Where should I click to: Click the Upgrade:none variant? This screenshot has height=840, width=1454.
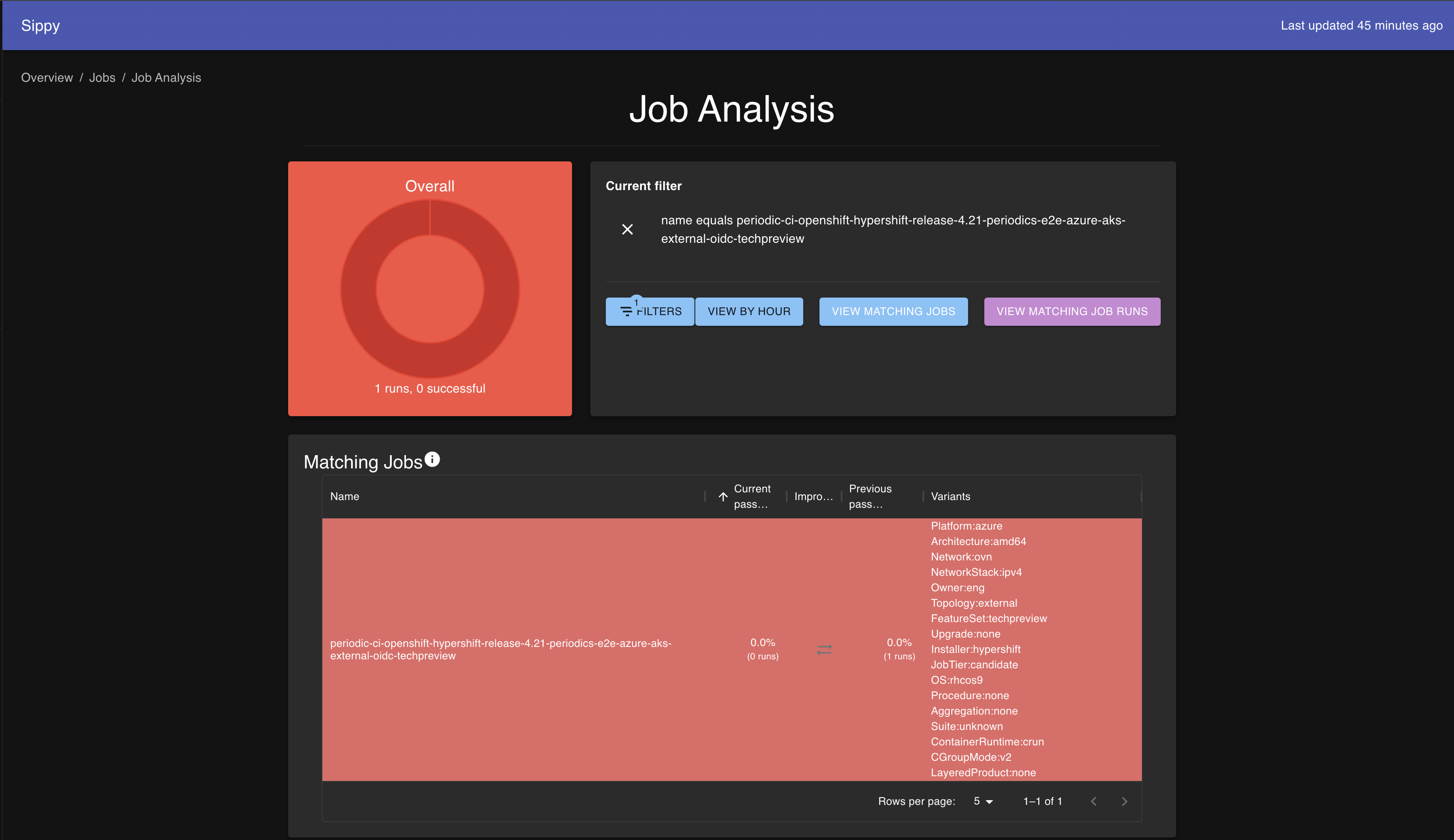point(965,634)
